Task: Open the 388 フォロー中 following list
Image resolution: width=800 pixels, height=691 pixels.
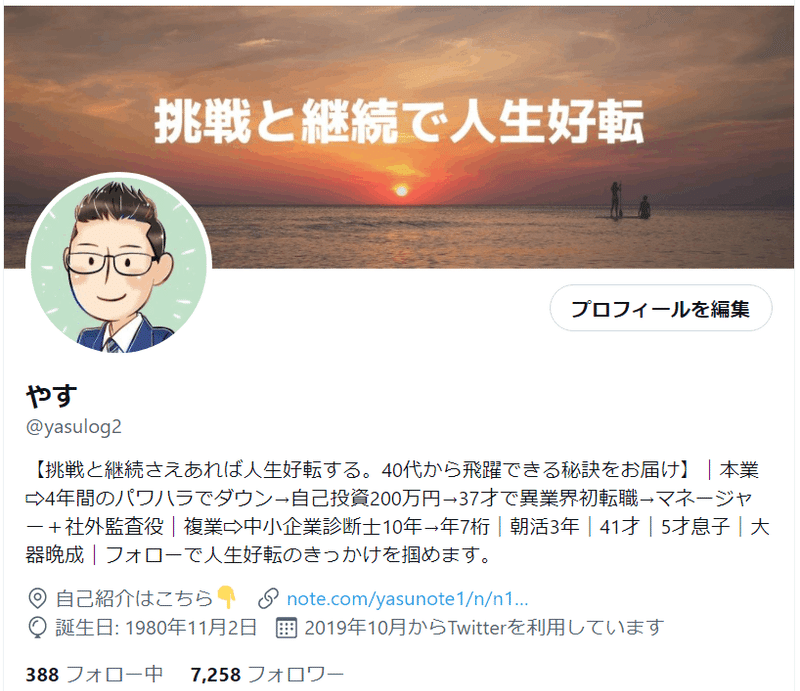Action: [x=94, y=675]
